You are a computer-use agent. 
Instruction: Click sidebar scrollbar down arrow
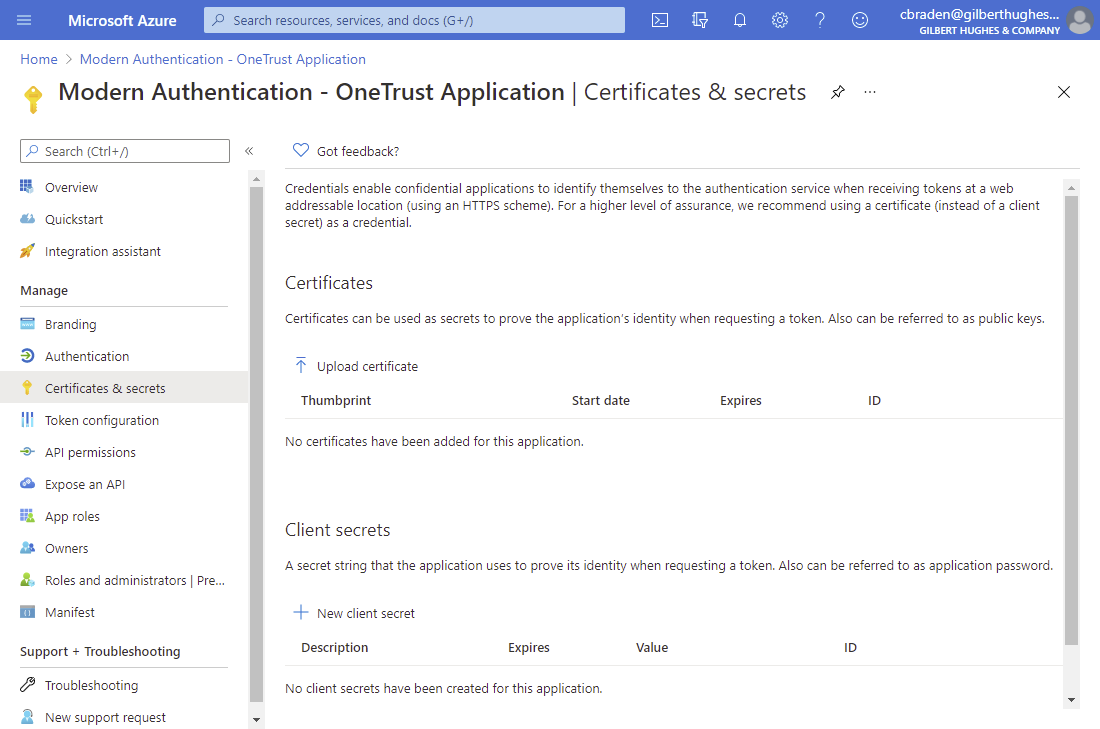pos(256,719)
